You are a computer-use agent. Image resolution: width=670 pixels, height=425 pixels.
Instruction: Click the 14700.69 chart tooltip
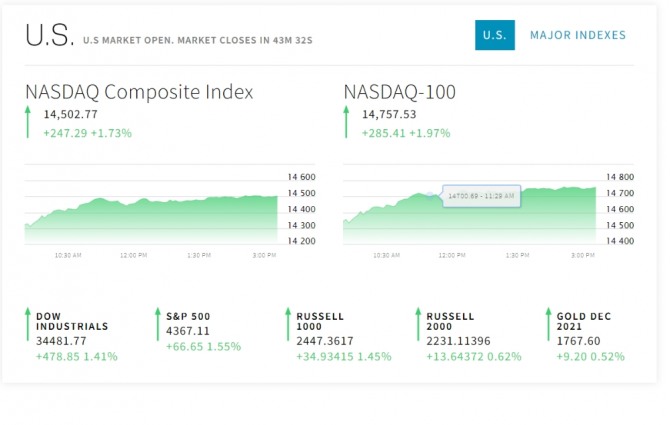[482, 196]
